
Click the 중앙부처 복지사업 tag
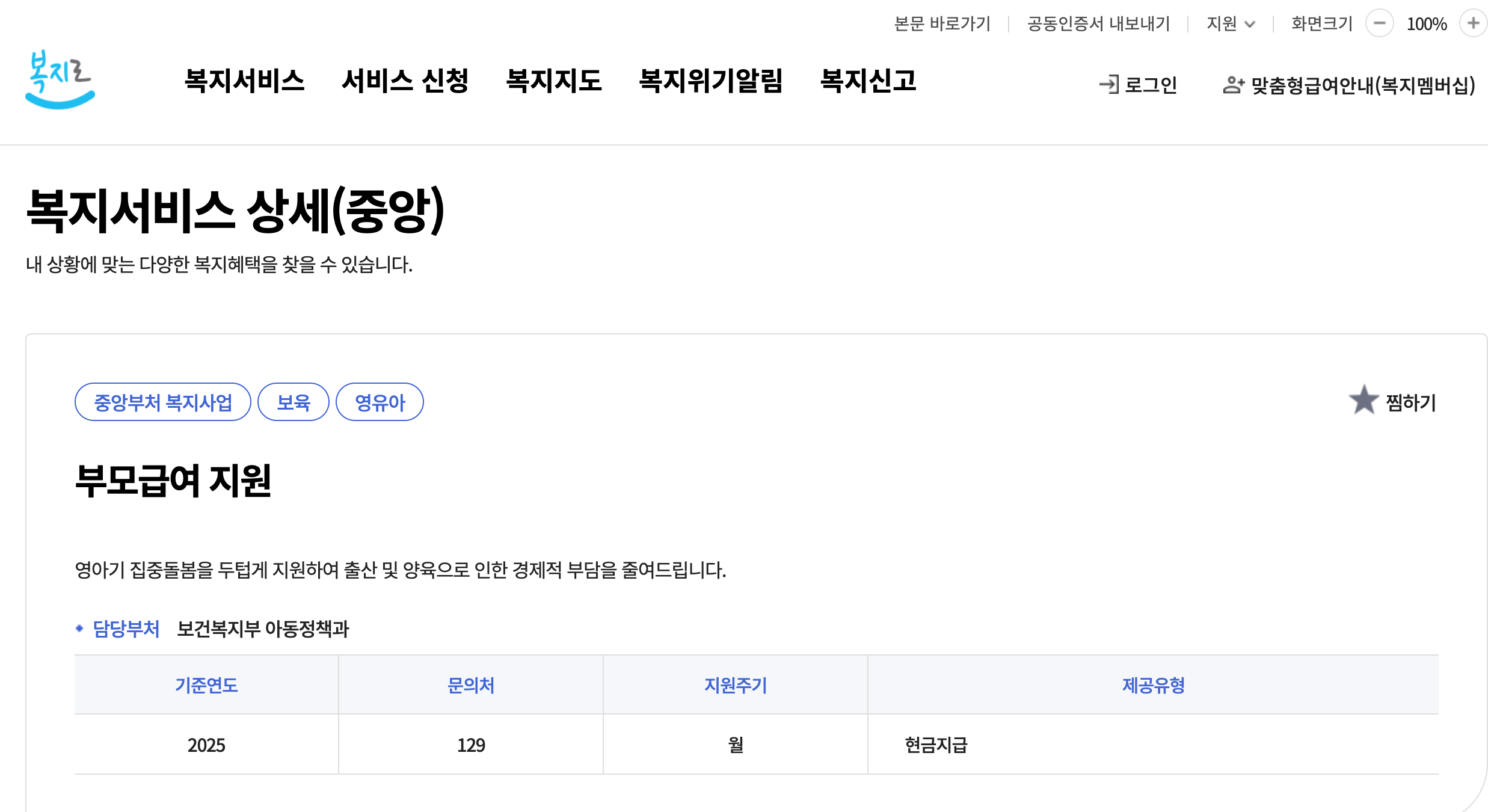click(162, 402)
